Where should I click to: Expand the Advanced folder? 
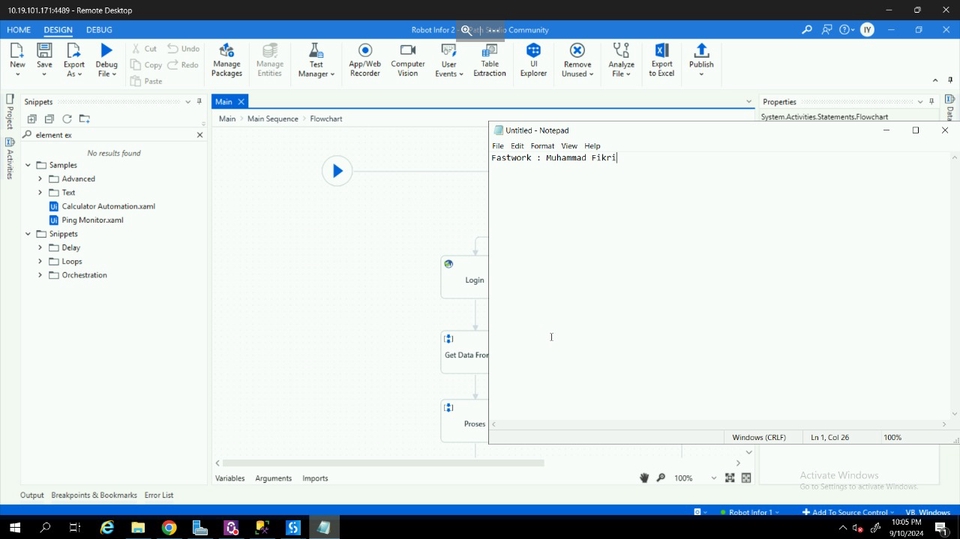pyautogui.click(x=40, y=179)
